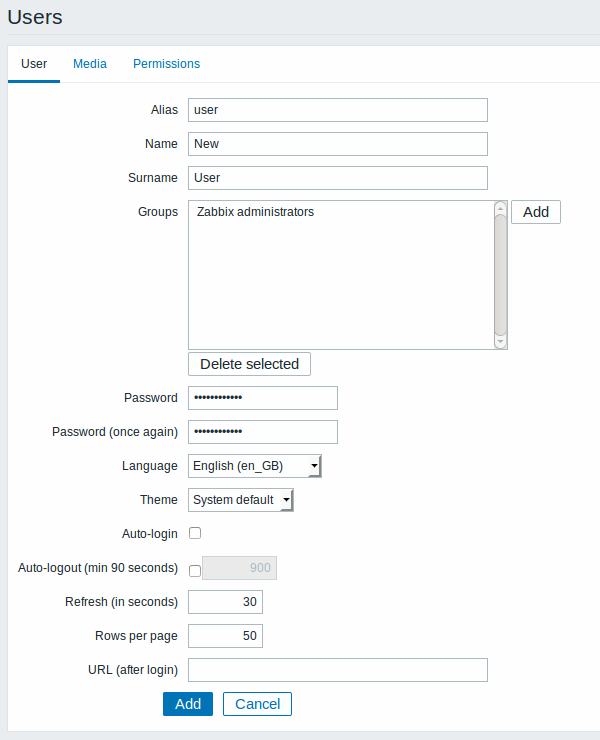The image size is (600, 740).
Task: Tick the Auto-logout checkbox
Action: (x=195, y=571)
